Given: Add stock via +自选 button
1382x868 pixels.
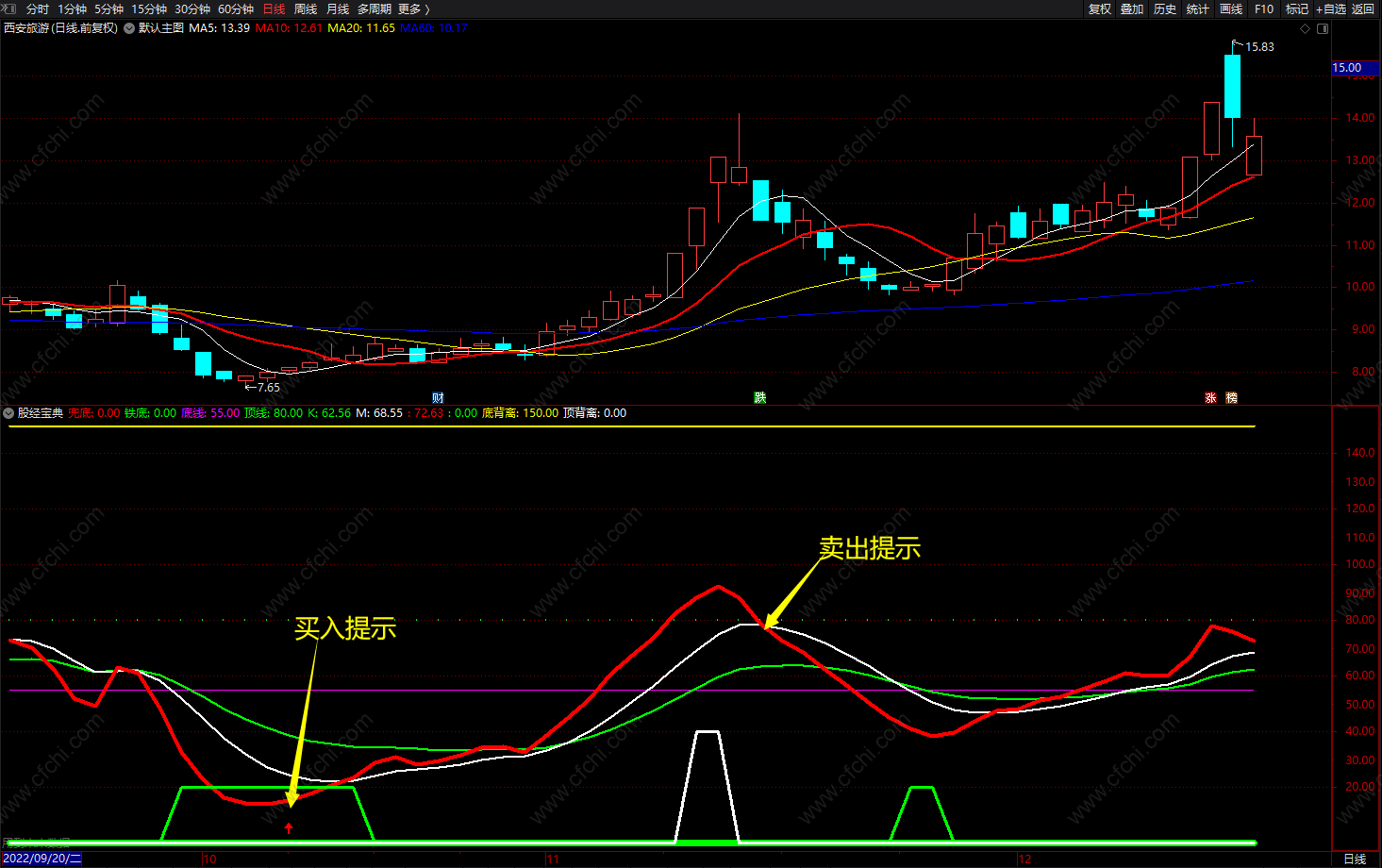Looking at the screenshot, I should coord(1331,8).
